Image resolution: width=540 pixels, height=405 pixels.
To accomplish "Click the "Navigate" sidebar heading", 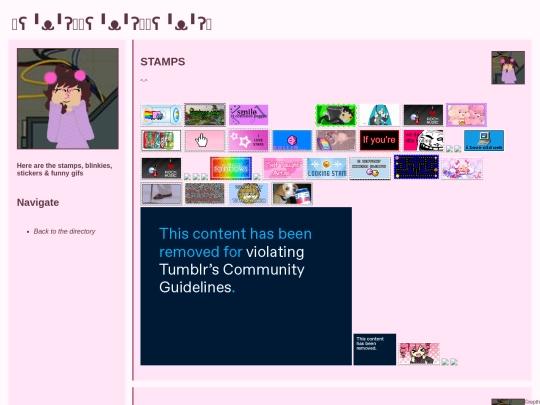I will pyautogui.click(x=38, y=202).
